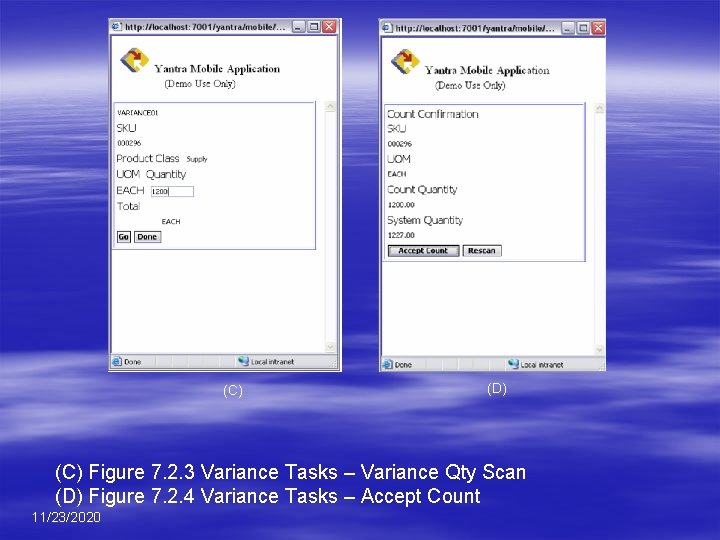Image resolution: width=720 pixels, height=540 pixels.
Task: Click the status bar page icon in window C
Action: pyautogui.click(x=117, y=361)
